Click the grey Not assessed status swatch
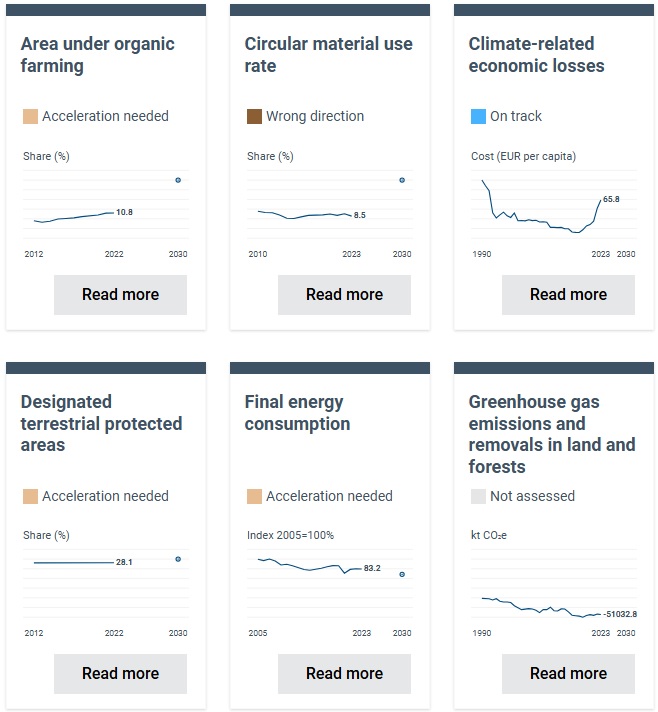This screenshot has width=658, height=712. (x=478, y=496)
